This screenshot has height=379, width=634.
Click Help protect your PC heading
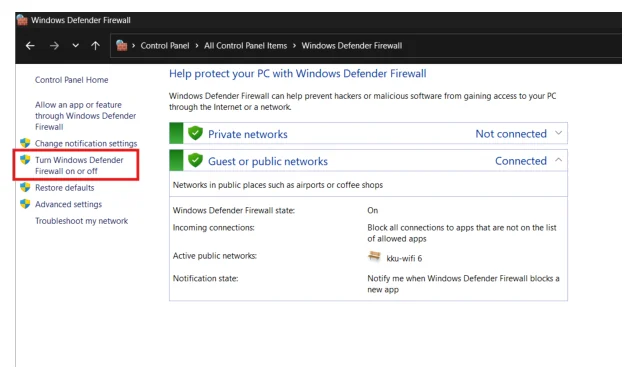point(298,74)
